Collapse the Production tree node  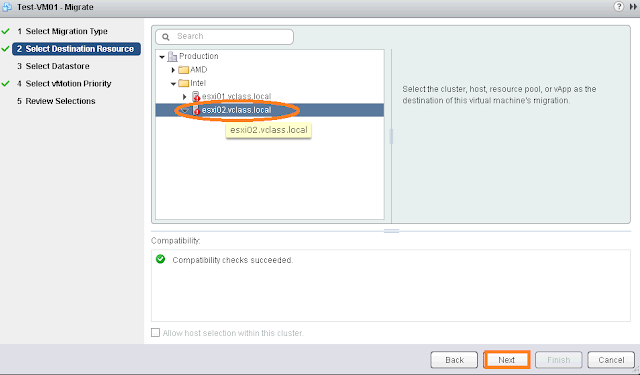[x=162, y=57]
